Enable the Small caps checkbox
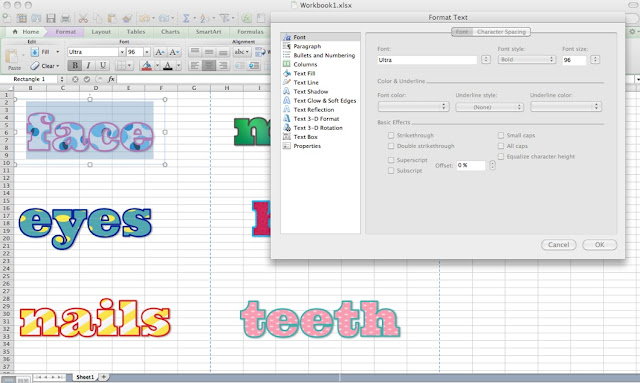 pyautogui.click(x=501, y=135)
